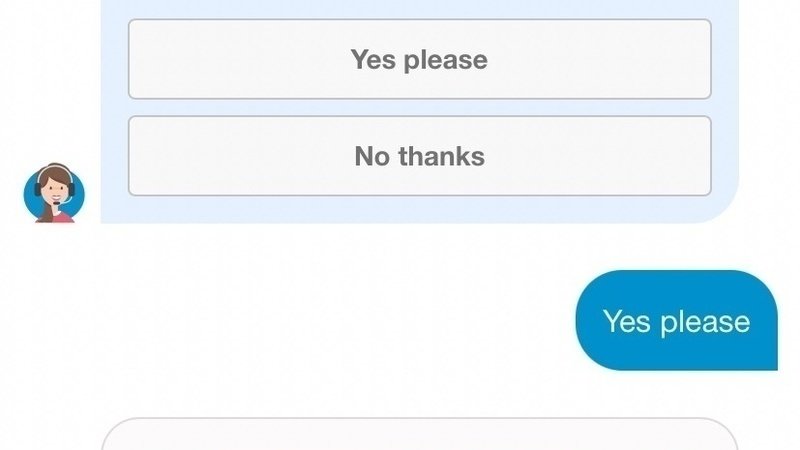Open the agent profile from the avatar
Image resolution: width=800 pixels, height=450 pixels.
(x=54, y=193)
